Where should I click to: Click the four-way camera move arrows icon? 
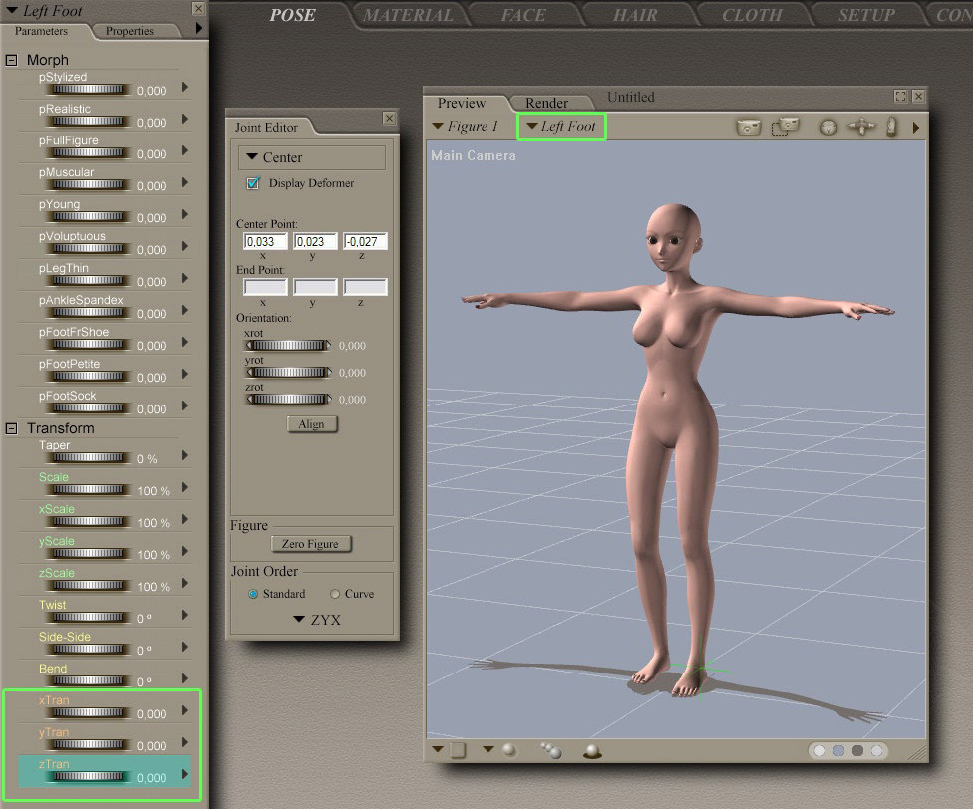861,127
